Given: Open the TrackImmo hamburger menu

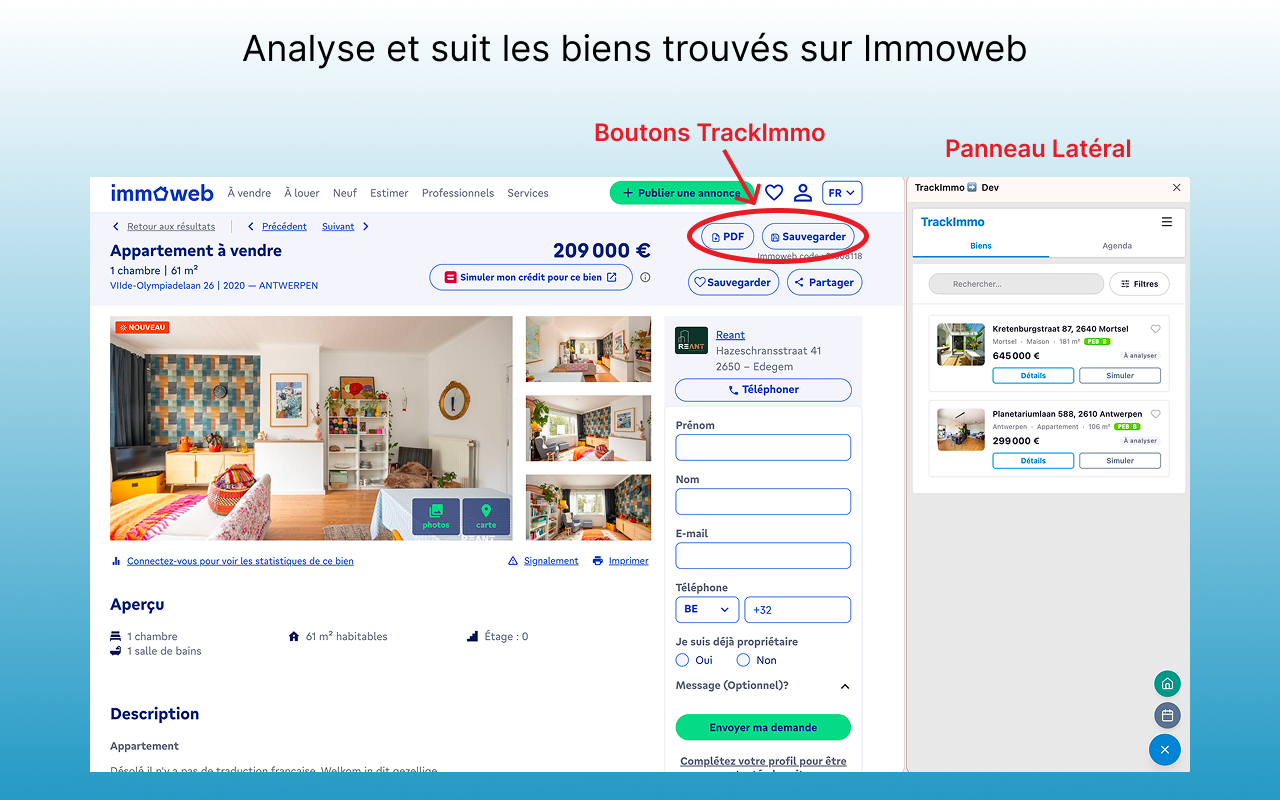Looking at the screenshot, I should (x=1166, y=222).
